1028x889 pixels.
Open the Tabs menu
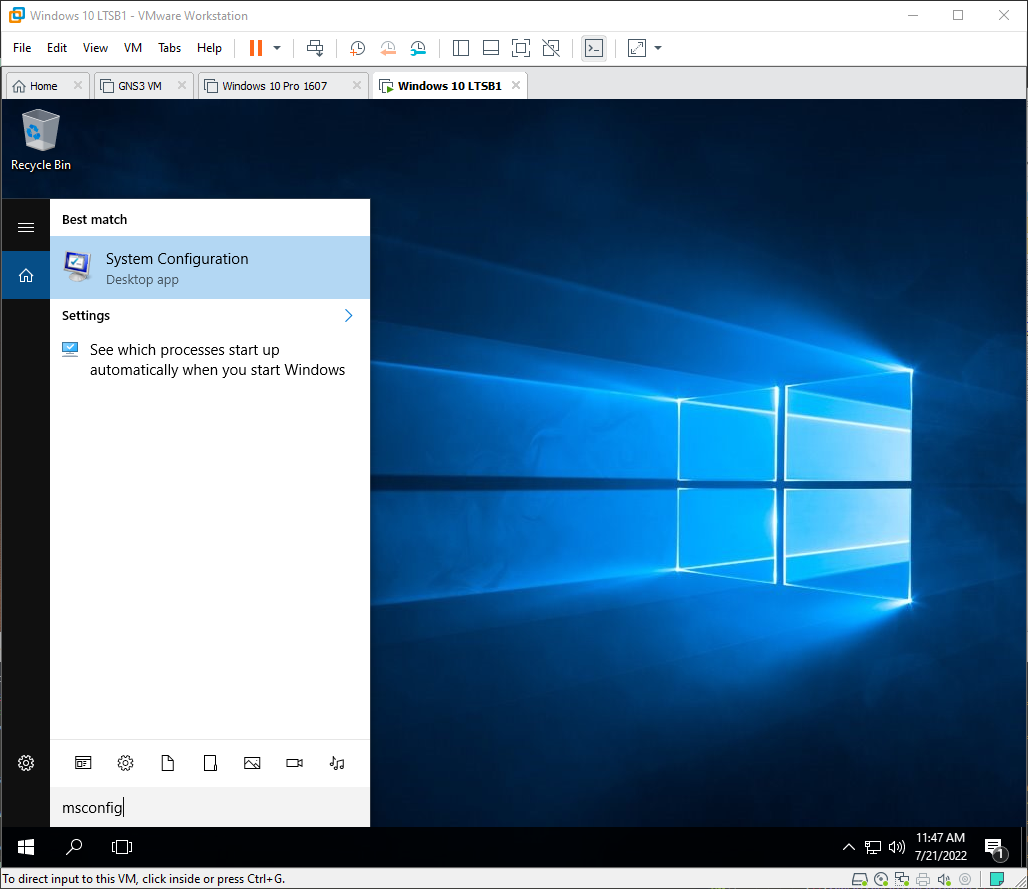[x=169, y=48]
